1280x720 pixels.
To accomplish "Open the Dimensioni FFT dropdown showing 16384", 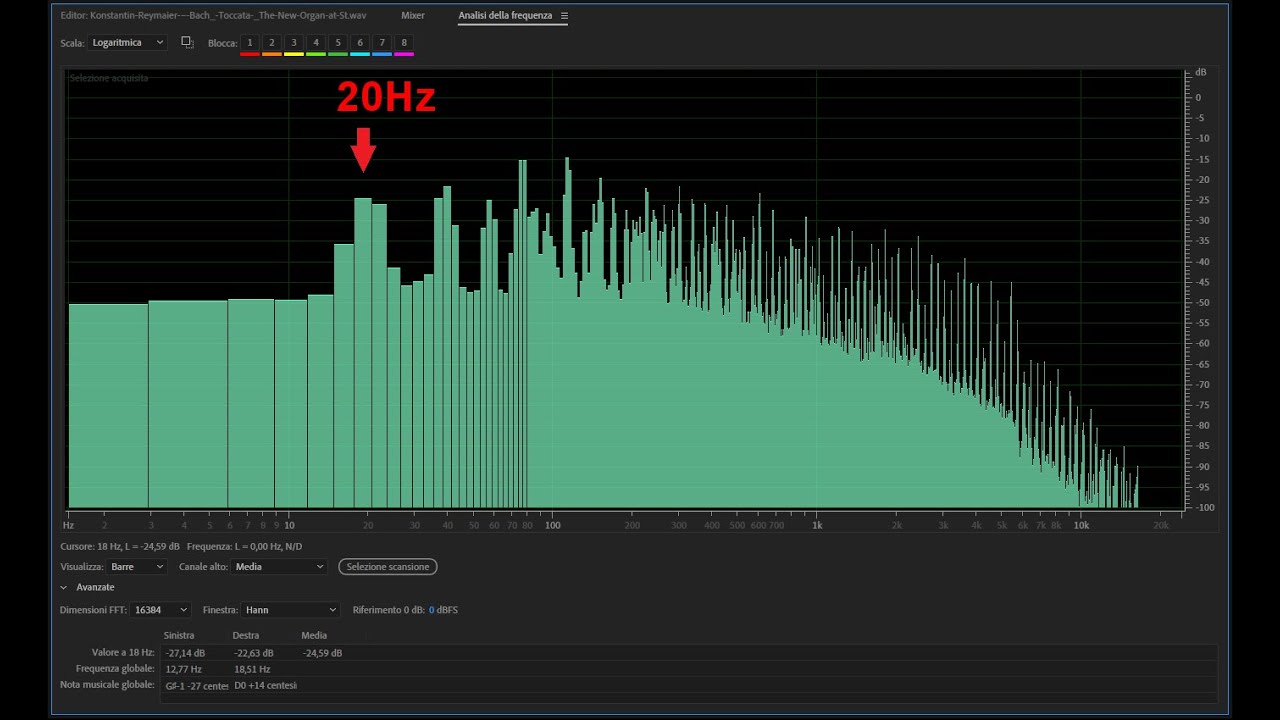I will 160,610.
